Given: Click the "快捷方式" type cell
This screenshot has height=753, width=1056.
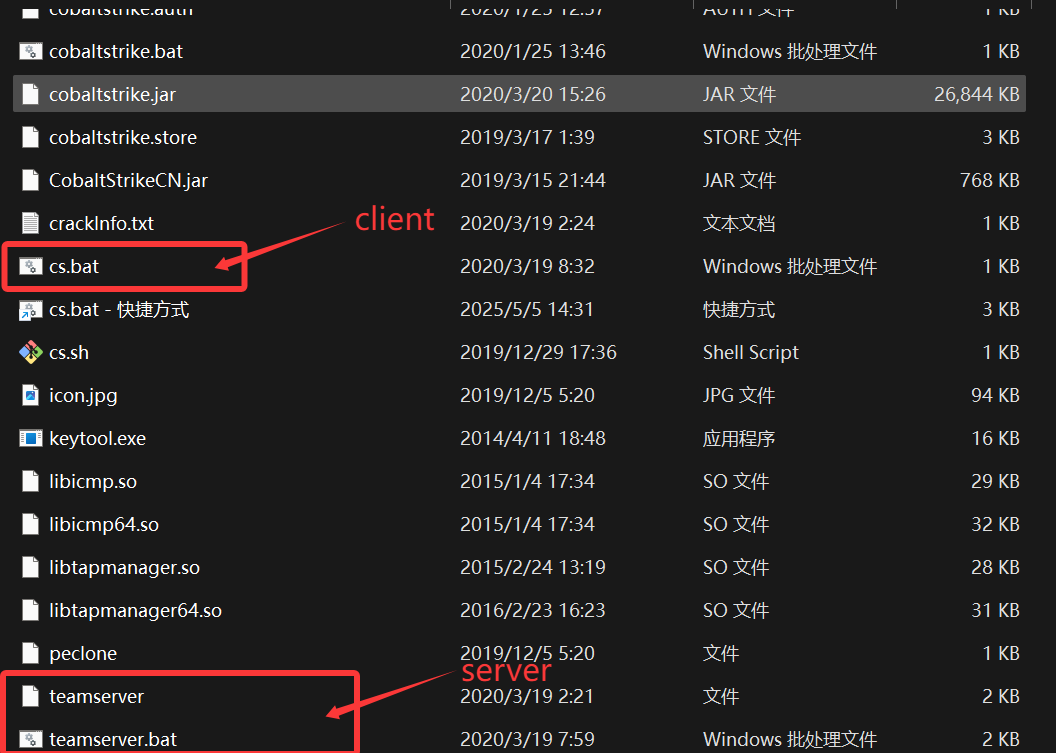Looking at the screenshot, I should [x=739, y=310].
